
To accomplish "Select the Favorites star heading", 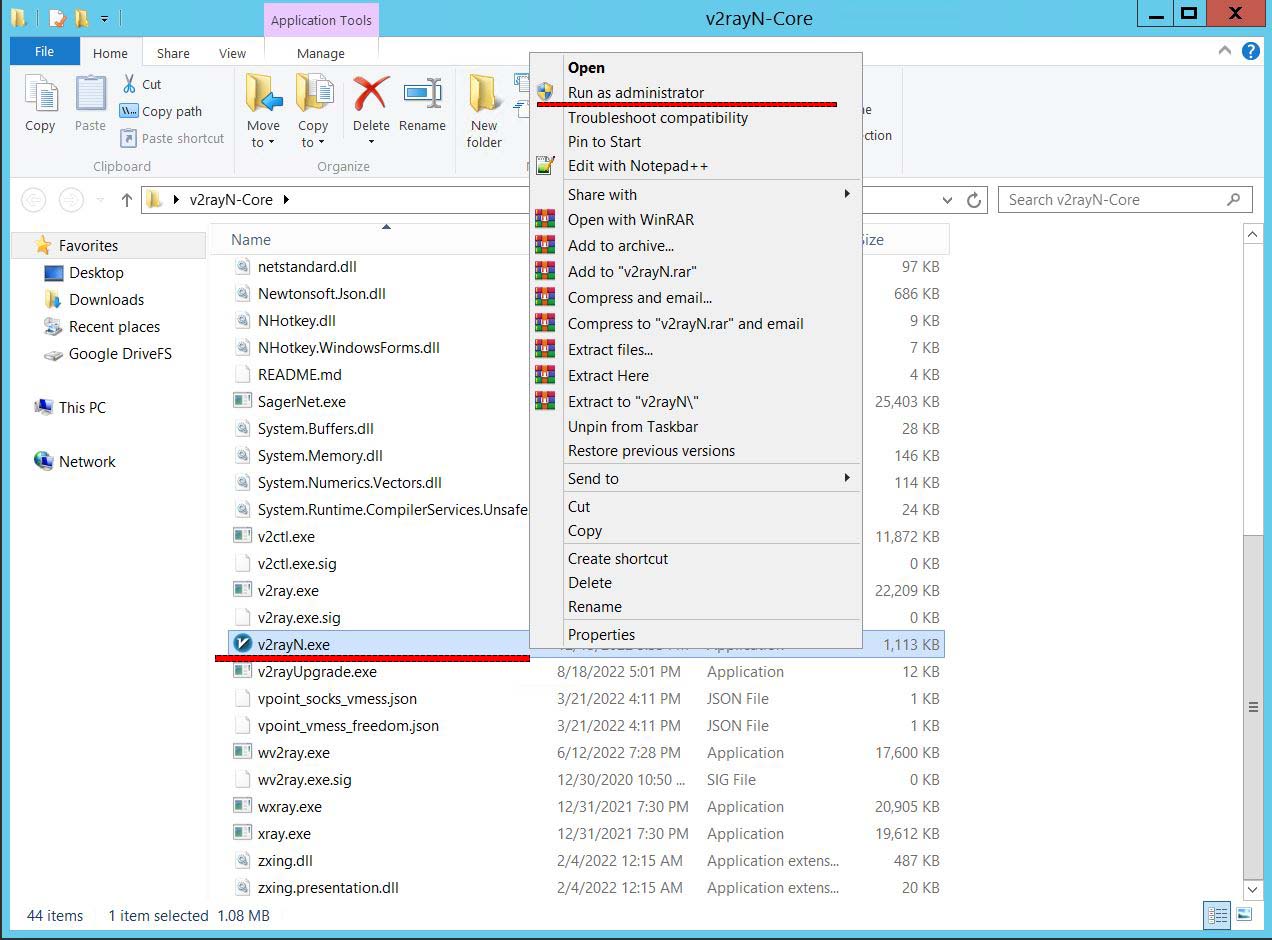I will point(42,245).
